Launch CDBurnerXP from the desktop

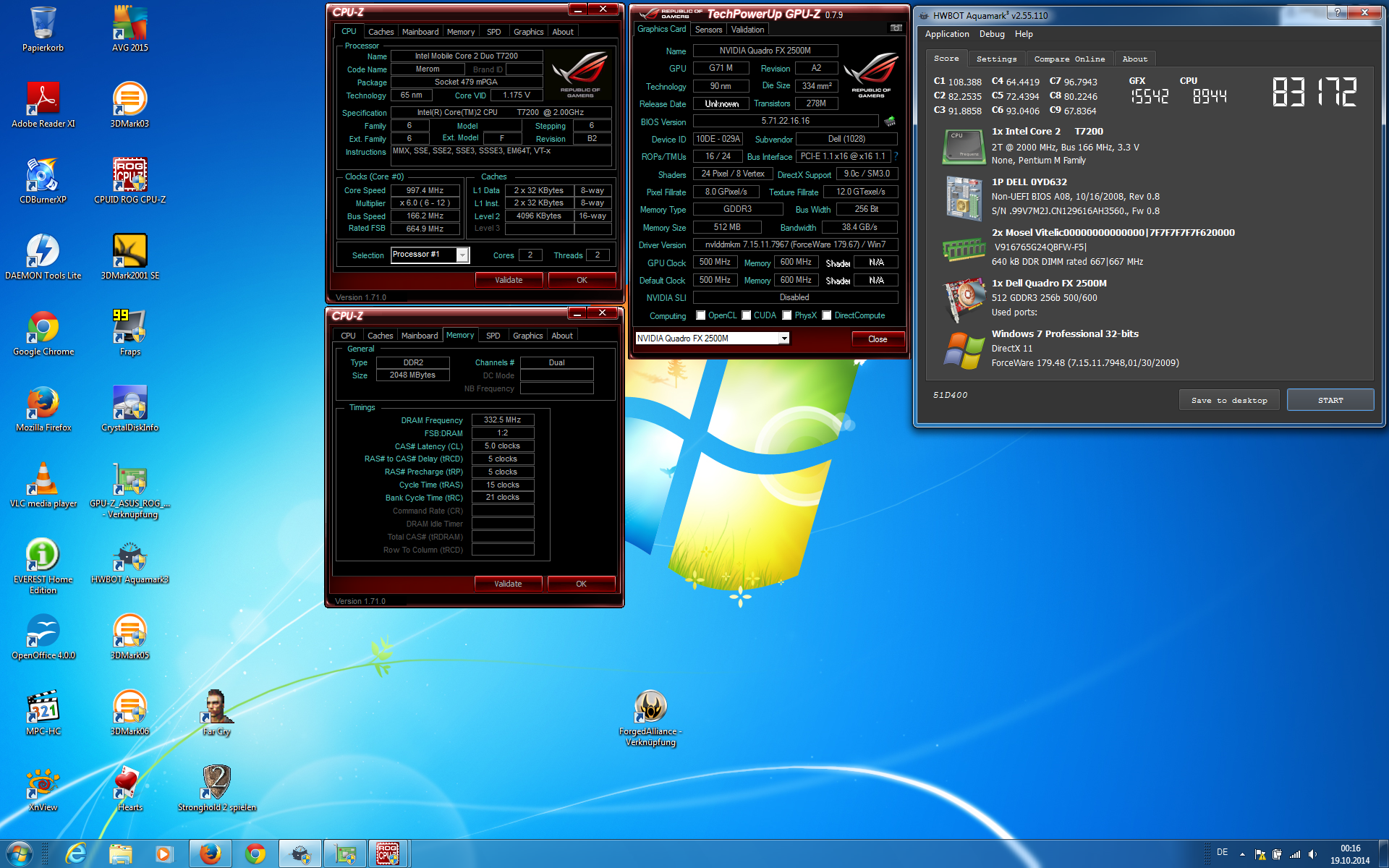pyautogui.click(x=43, y=181)
